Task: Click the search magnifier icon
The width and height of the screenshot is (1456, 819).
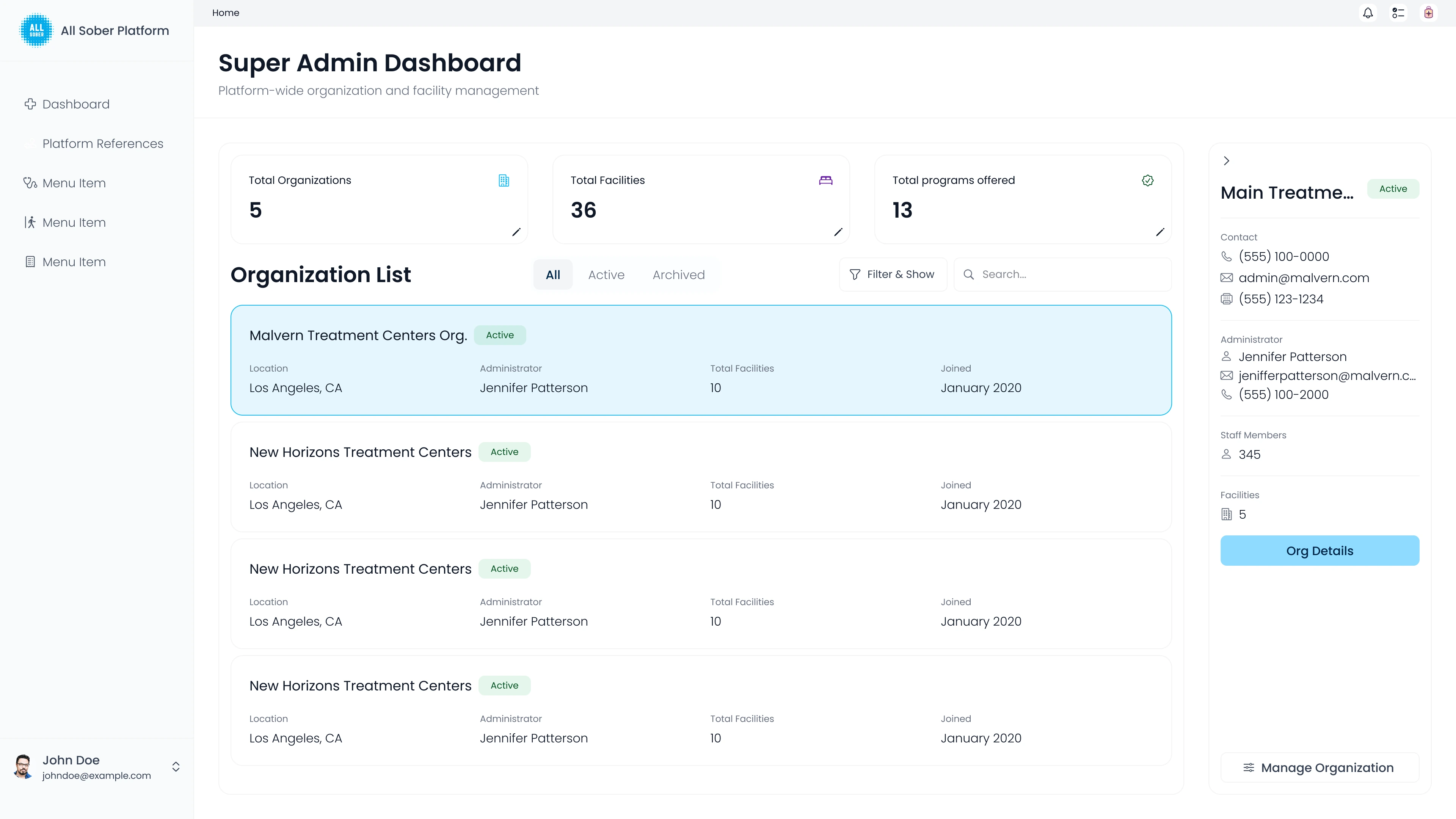Action: [969, 274]
